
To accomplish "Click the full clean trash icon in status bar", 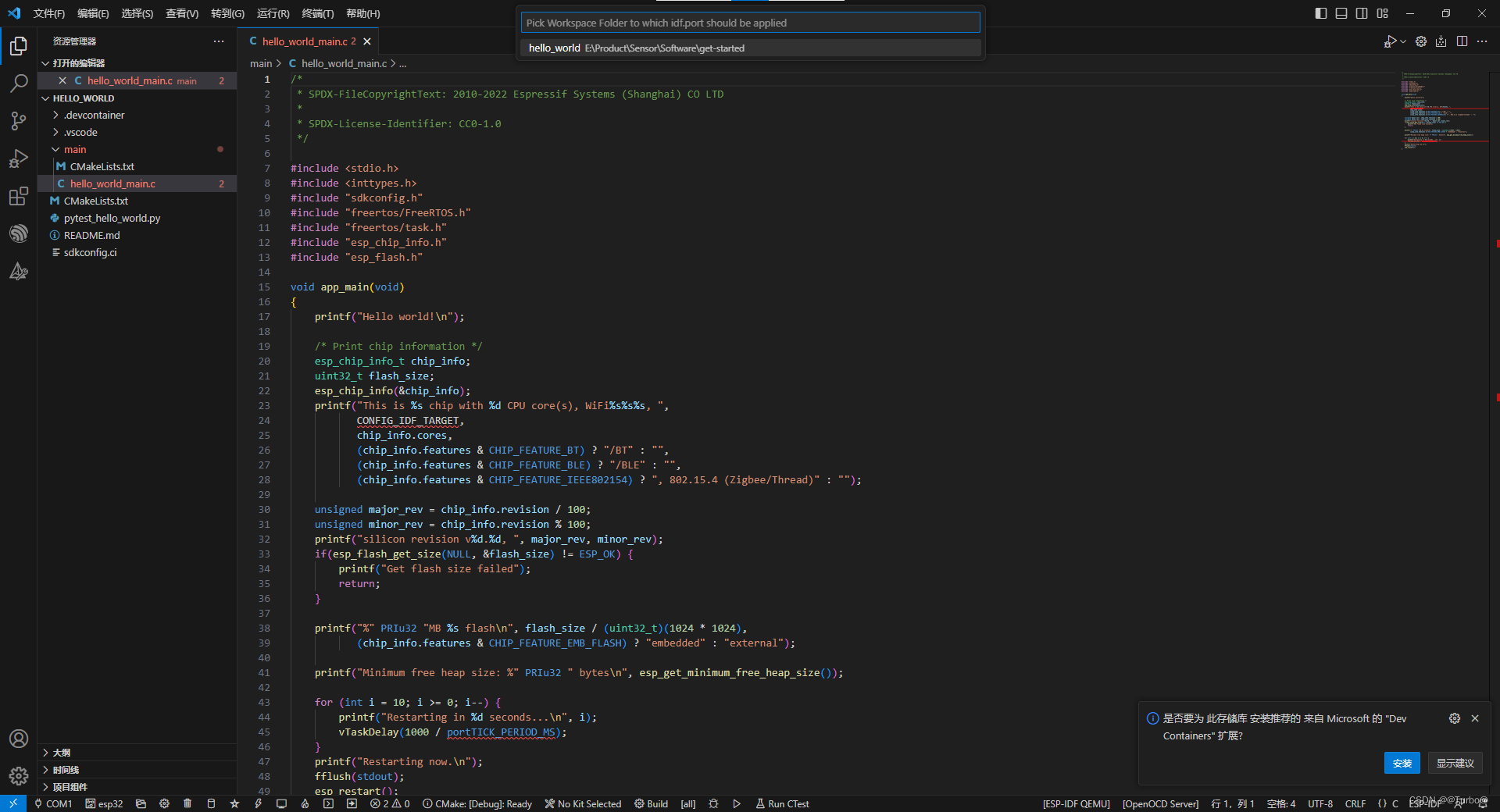I will coord(187,803).
